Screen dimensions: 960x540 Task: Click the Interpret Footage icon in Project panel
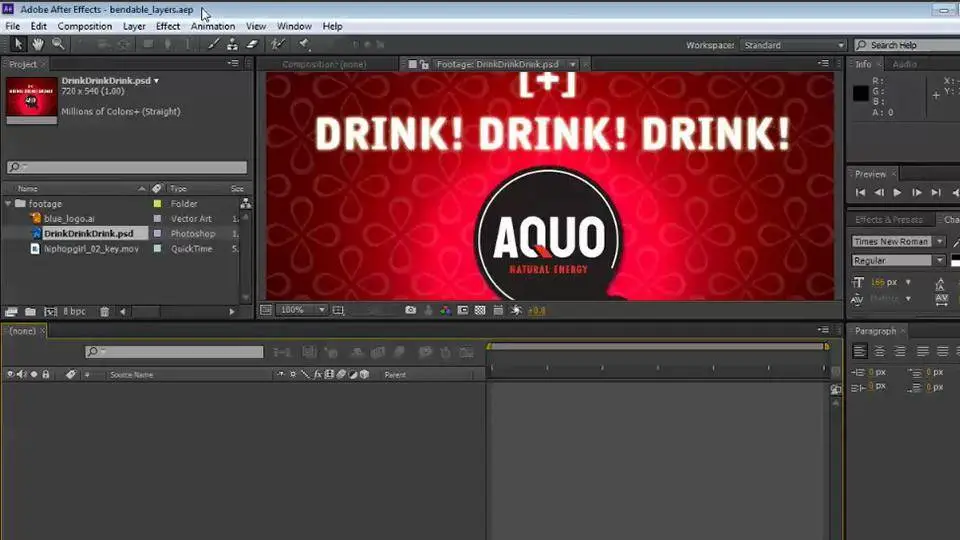pyautogui.click(x=11, y=312)
